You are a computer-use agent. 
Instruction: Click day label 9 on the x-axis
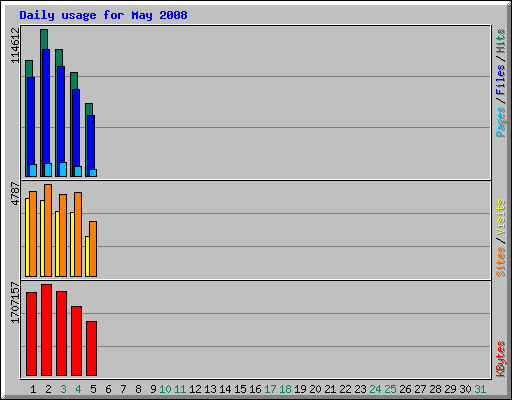(153, 389)
